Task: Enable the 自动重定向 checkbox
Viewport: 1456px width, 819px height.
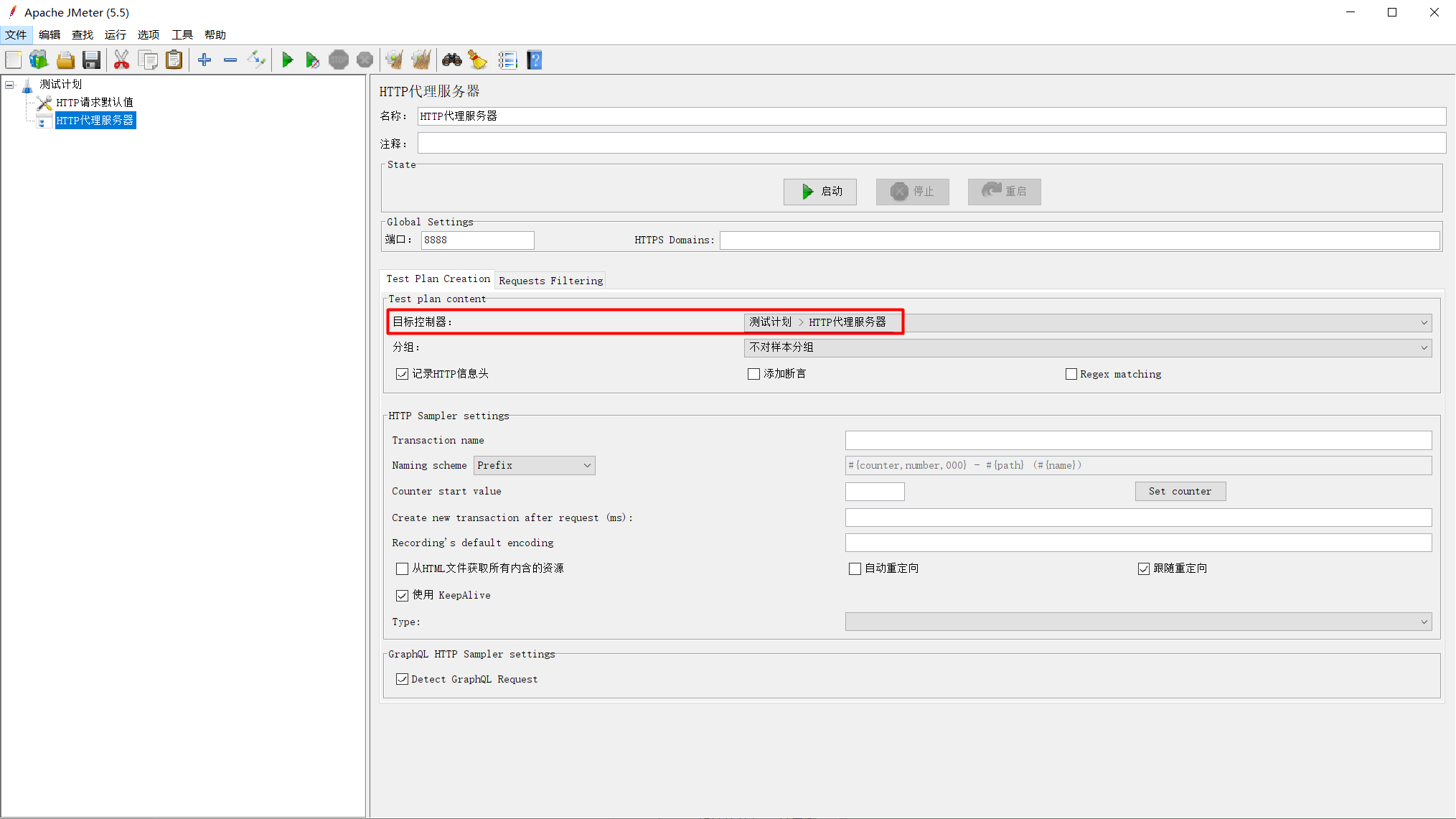Action: coord(855,568)
